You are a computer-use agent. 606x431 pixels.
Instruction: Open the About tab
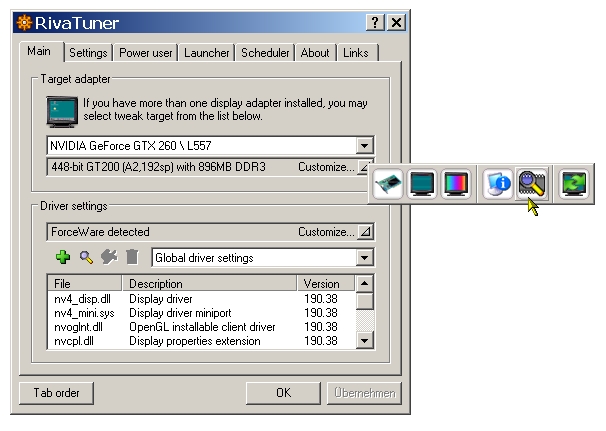(x=315, y=53)
